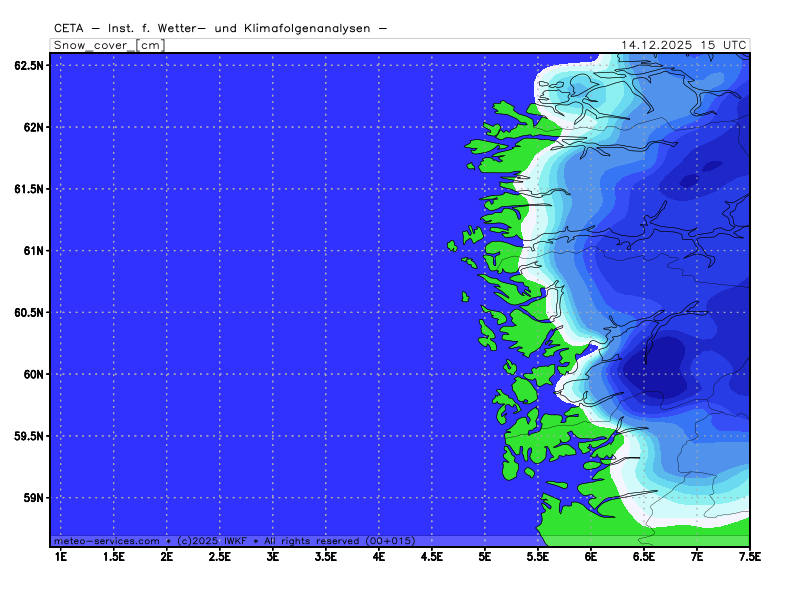Select the 3E longitude axis label

tap(273, 555)
